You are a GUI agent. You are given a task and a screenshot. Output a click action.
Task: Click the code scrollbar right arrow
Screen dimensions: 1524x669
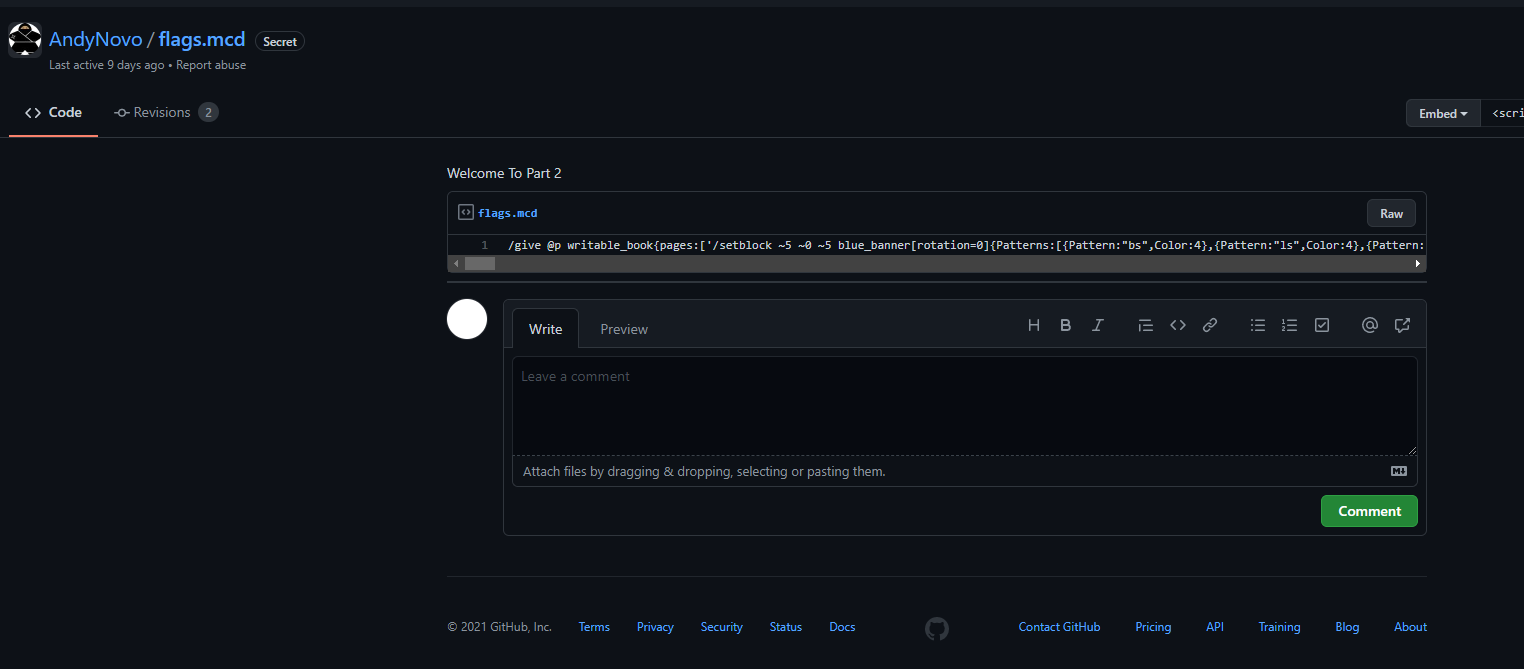1418,264
